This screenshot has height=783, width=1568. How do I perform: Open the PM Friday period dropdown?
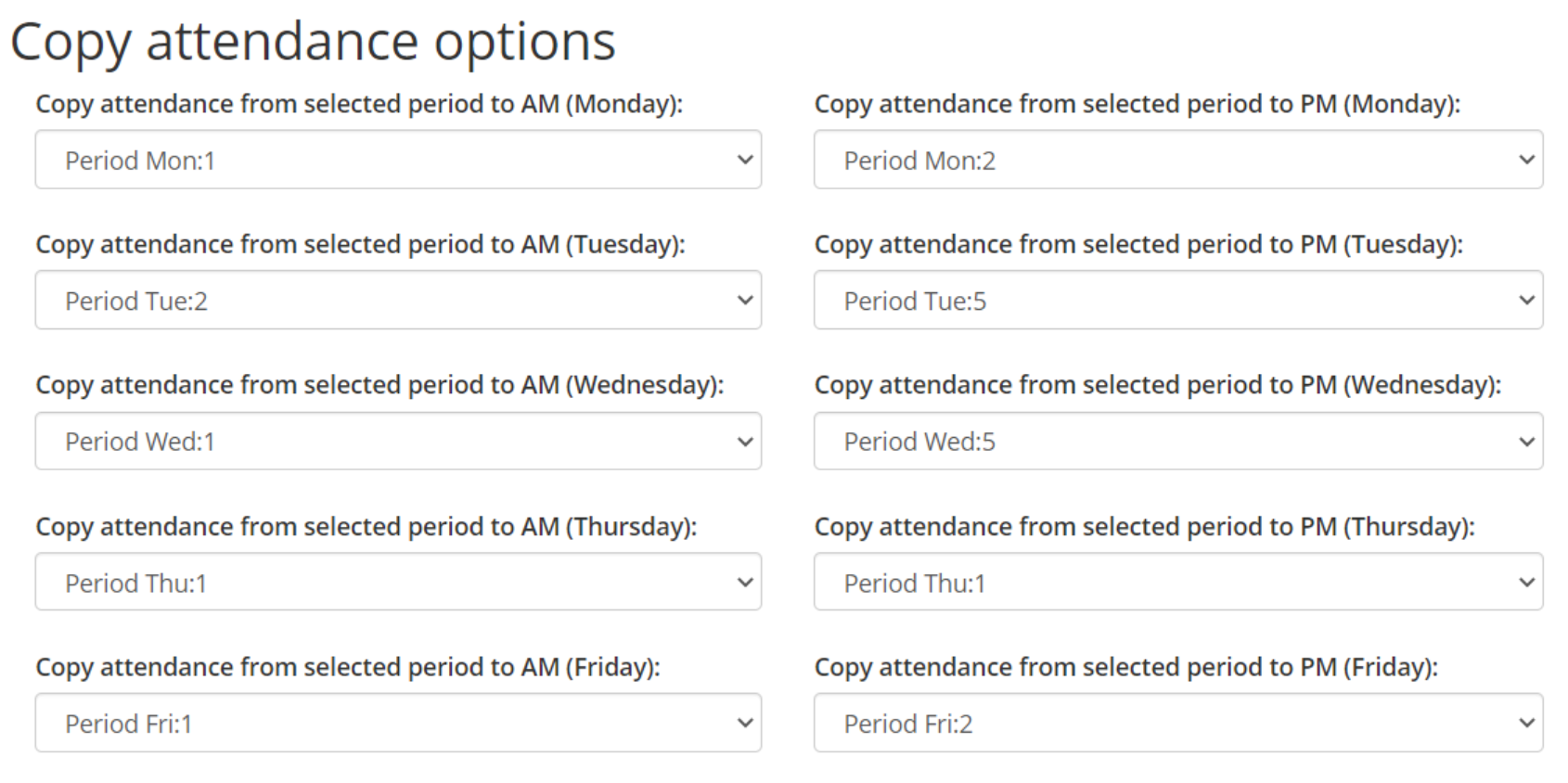(x=1176, y=724)
